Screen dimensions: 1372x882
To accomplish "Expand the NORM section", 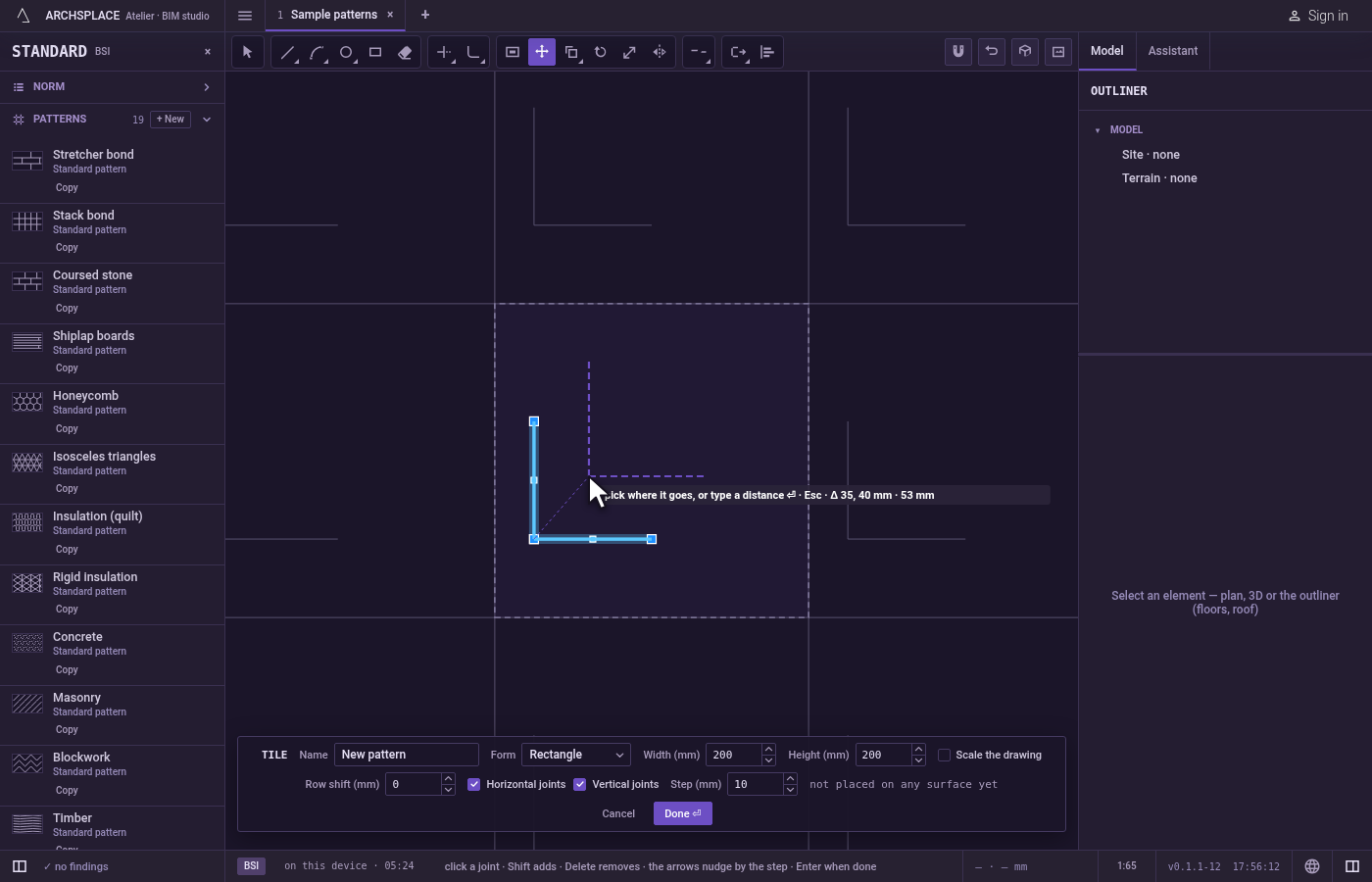I will tap(112, 87).
